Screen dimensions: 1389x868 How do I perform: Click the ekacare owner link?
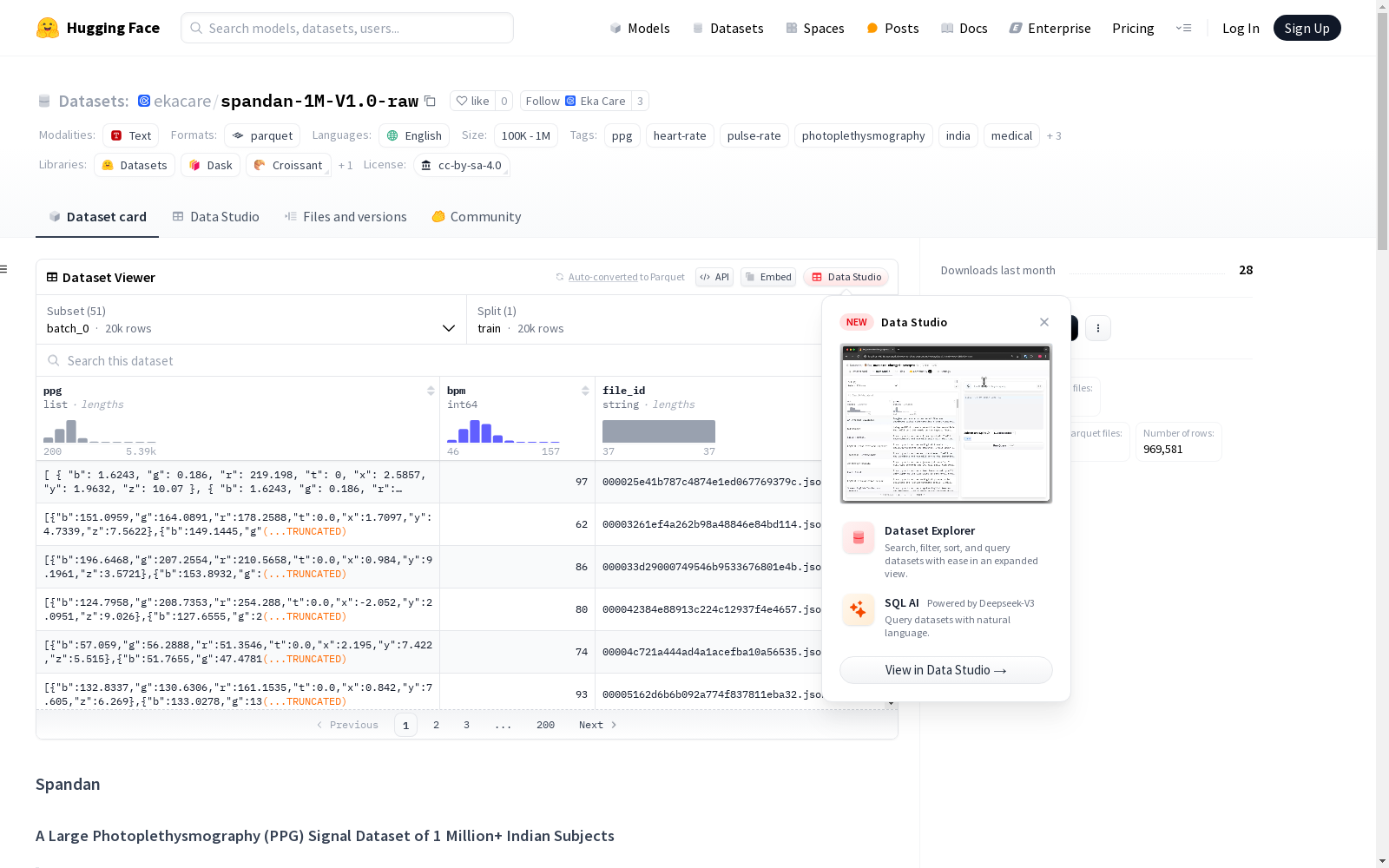182,101
